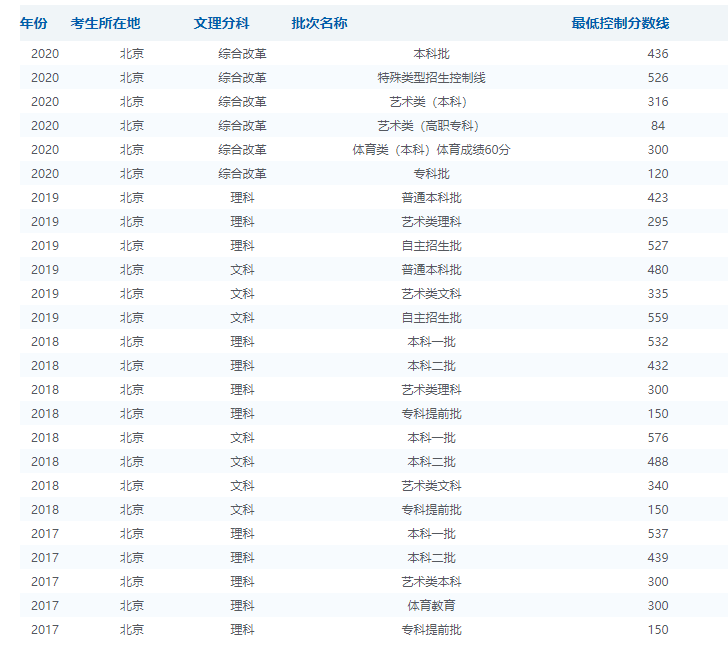Click the score 488
This screenshot has width=728, height=656.
[x=658, y=462]
